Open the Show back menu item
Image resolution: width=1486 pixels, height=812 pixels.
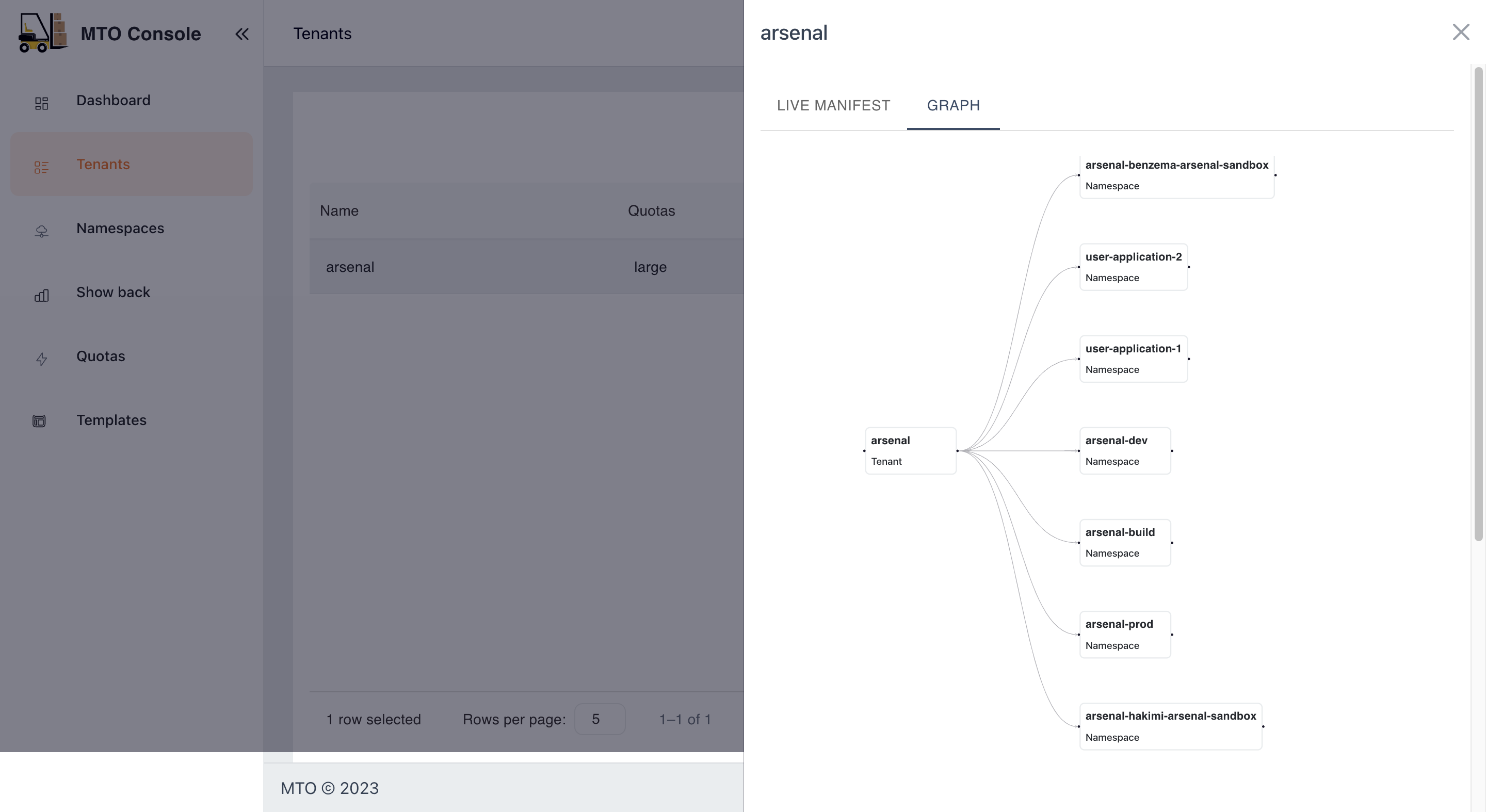click(113, 293)
